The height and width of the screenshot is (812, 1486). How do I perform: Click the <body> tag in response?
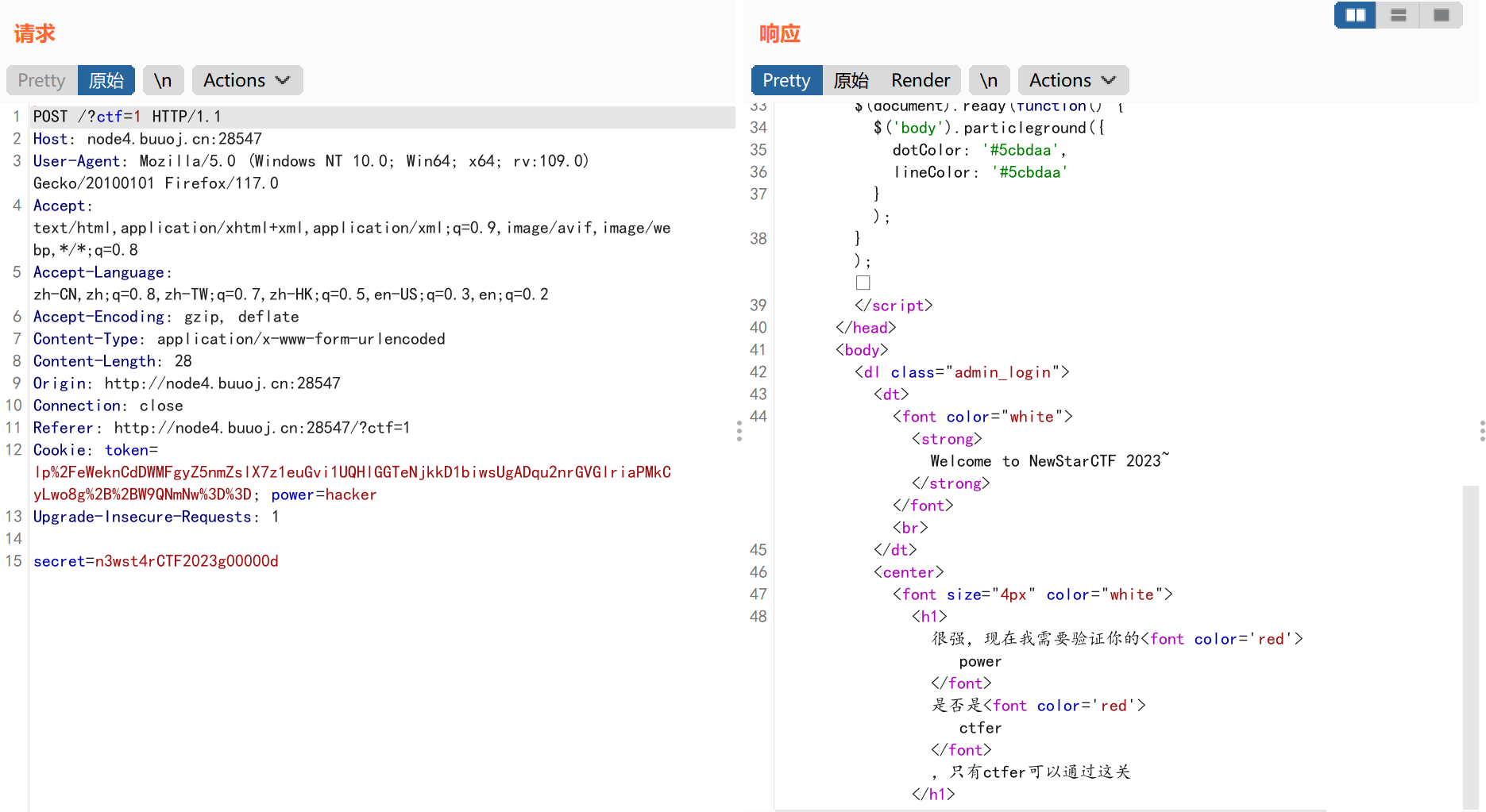tap(862, 350)
